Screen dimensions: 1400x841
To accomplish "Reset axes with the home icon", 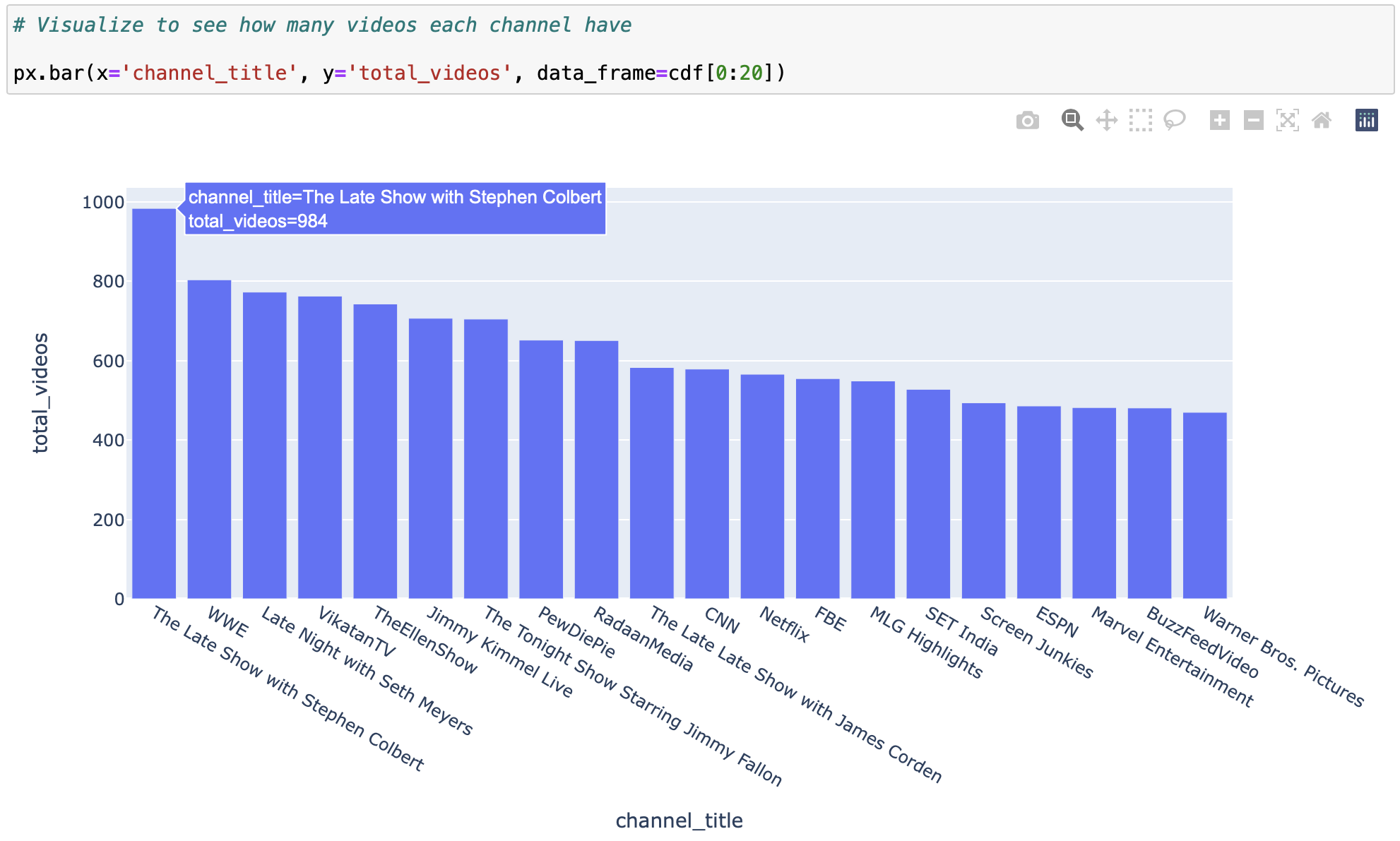I will click(x=1321, y=120).
